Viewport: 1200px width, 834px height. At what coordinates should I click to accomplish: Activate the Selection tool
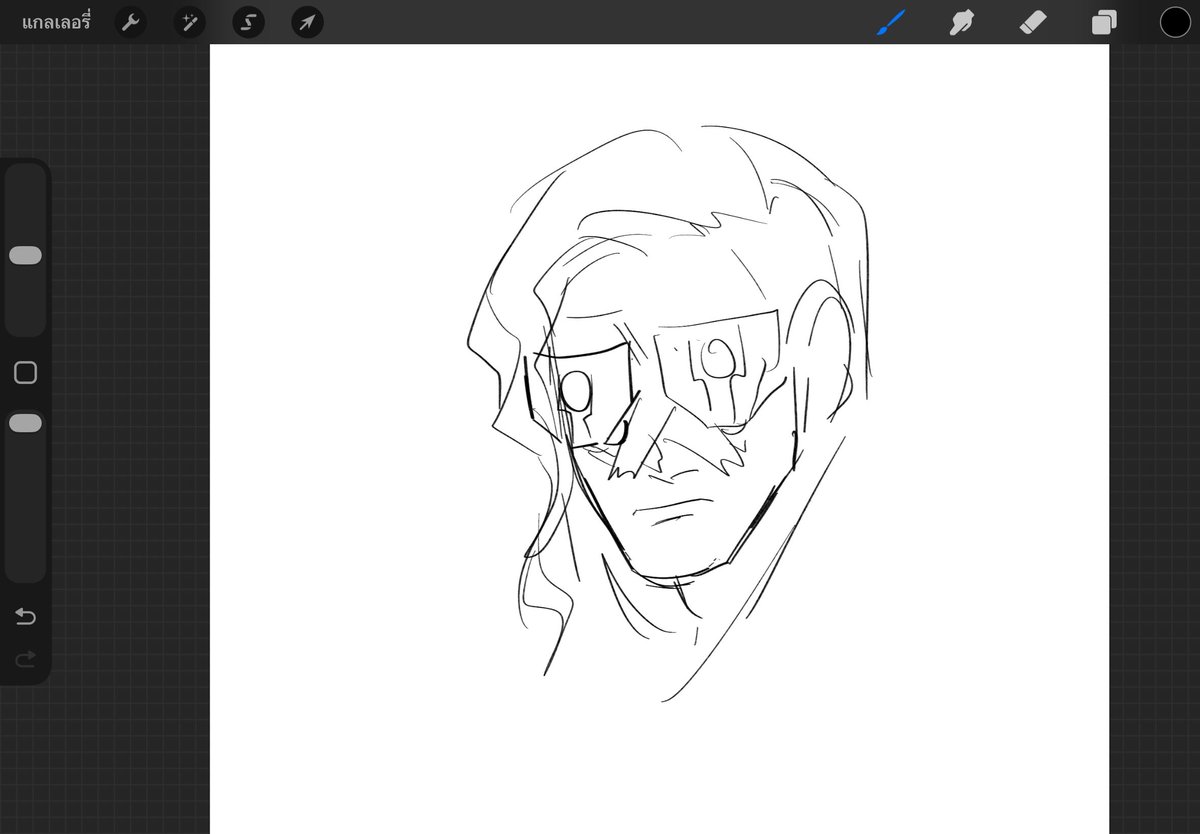[248, 22]
